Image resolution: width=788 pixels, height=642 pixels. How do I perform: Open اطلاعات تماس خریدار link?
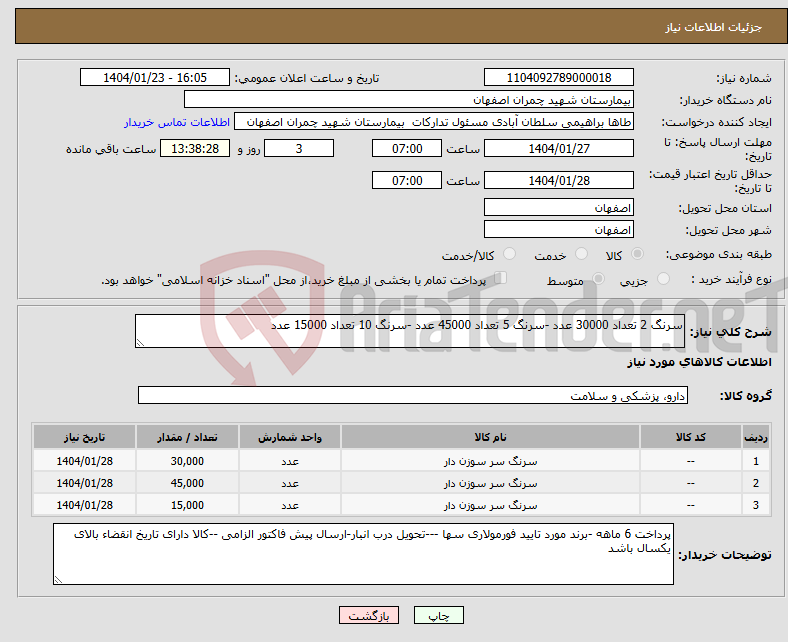tap(177, 122)
